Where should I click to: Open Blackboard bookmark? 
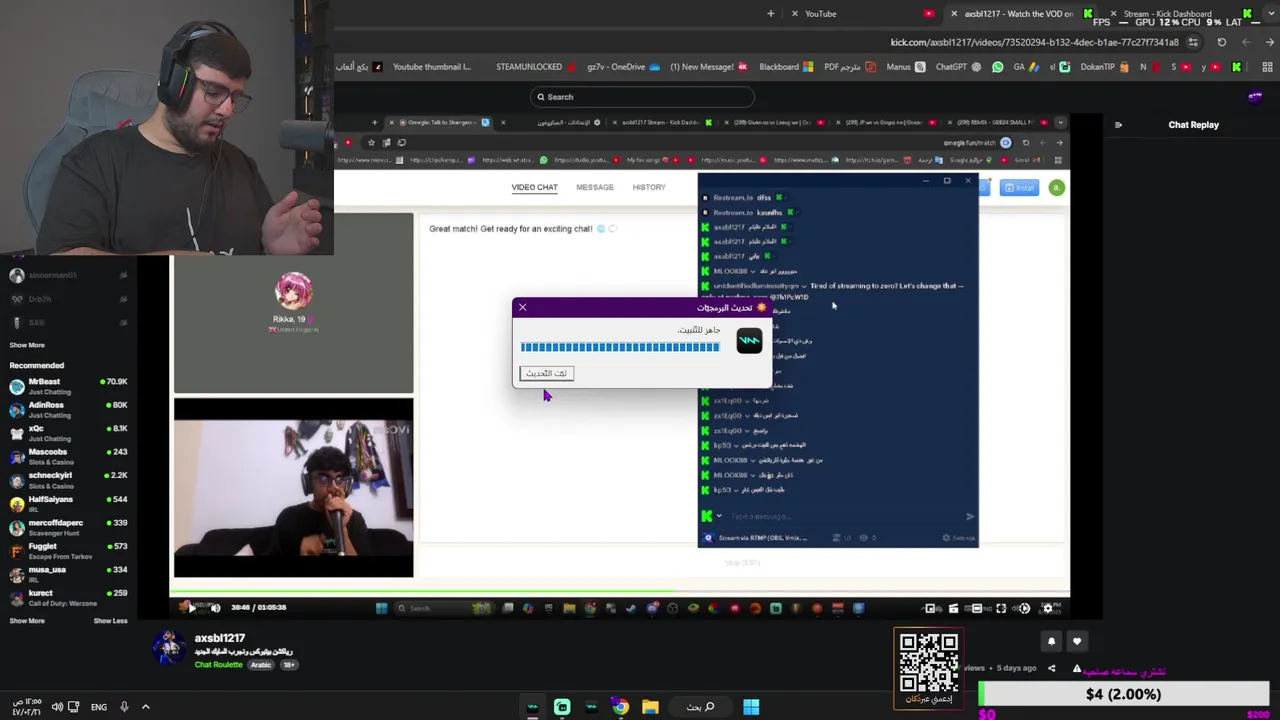click(786, 67)
